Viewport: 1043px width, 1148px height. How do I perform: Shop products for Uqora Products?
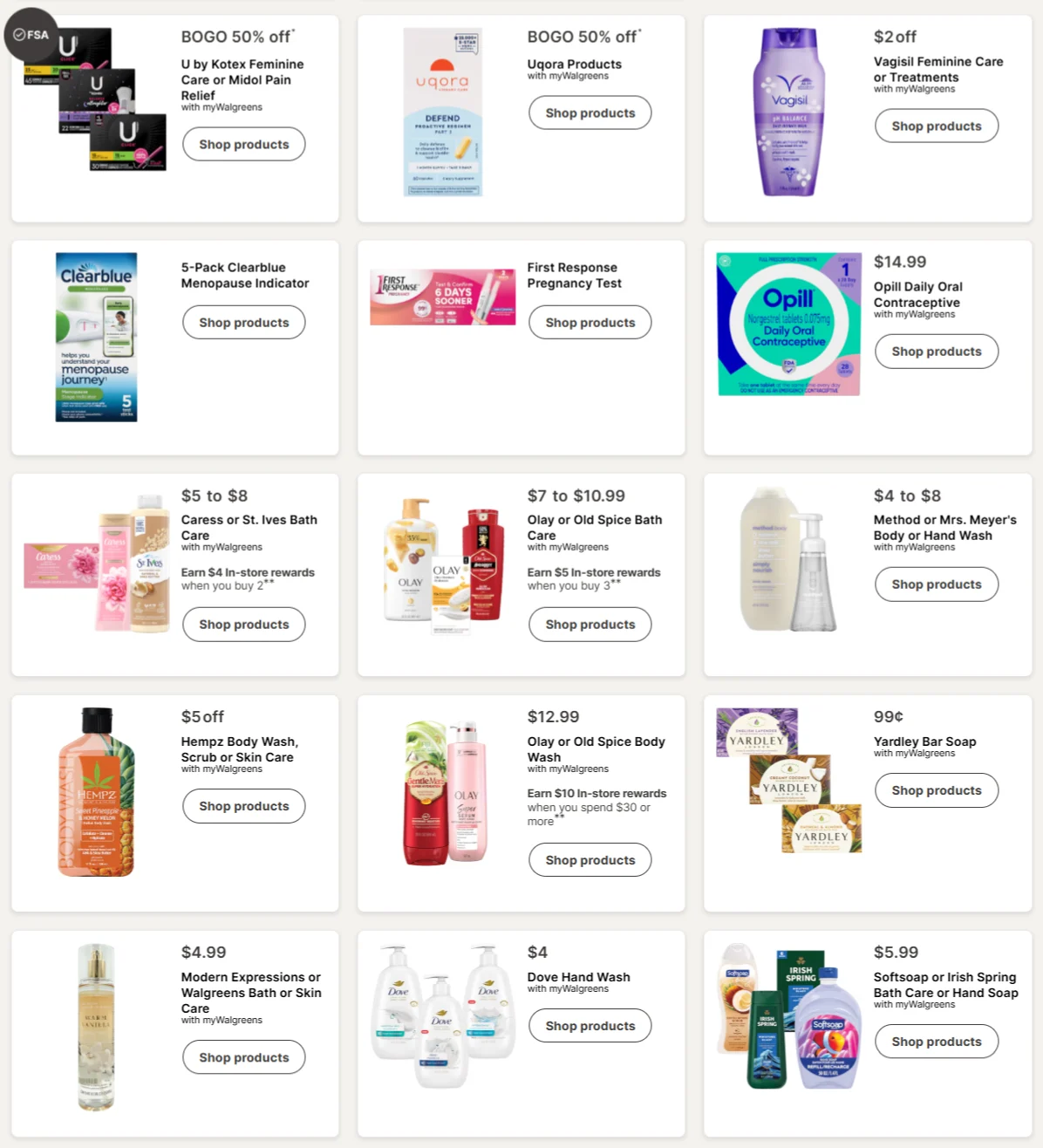590,113
